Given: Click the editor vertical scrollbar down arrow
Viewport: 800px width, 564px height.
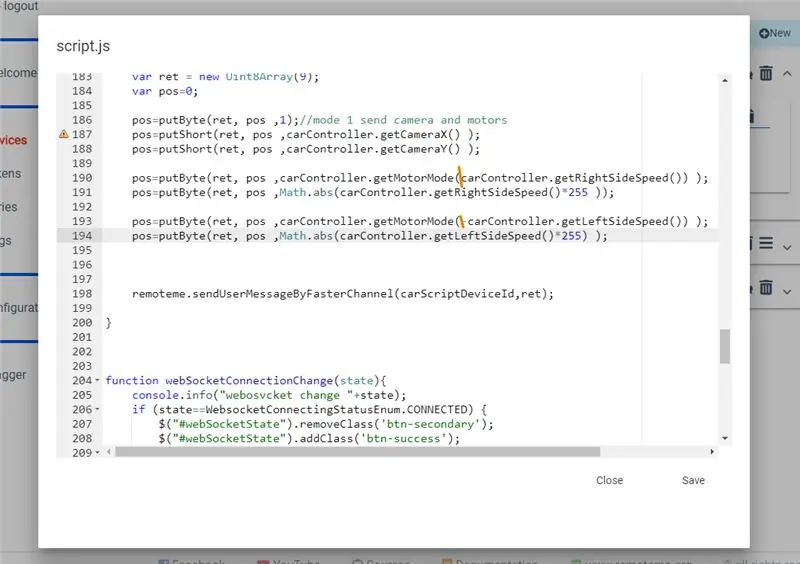Looking at the screenshot, I should click(x=724, y=438).
